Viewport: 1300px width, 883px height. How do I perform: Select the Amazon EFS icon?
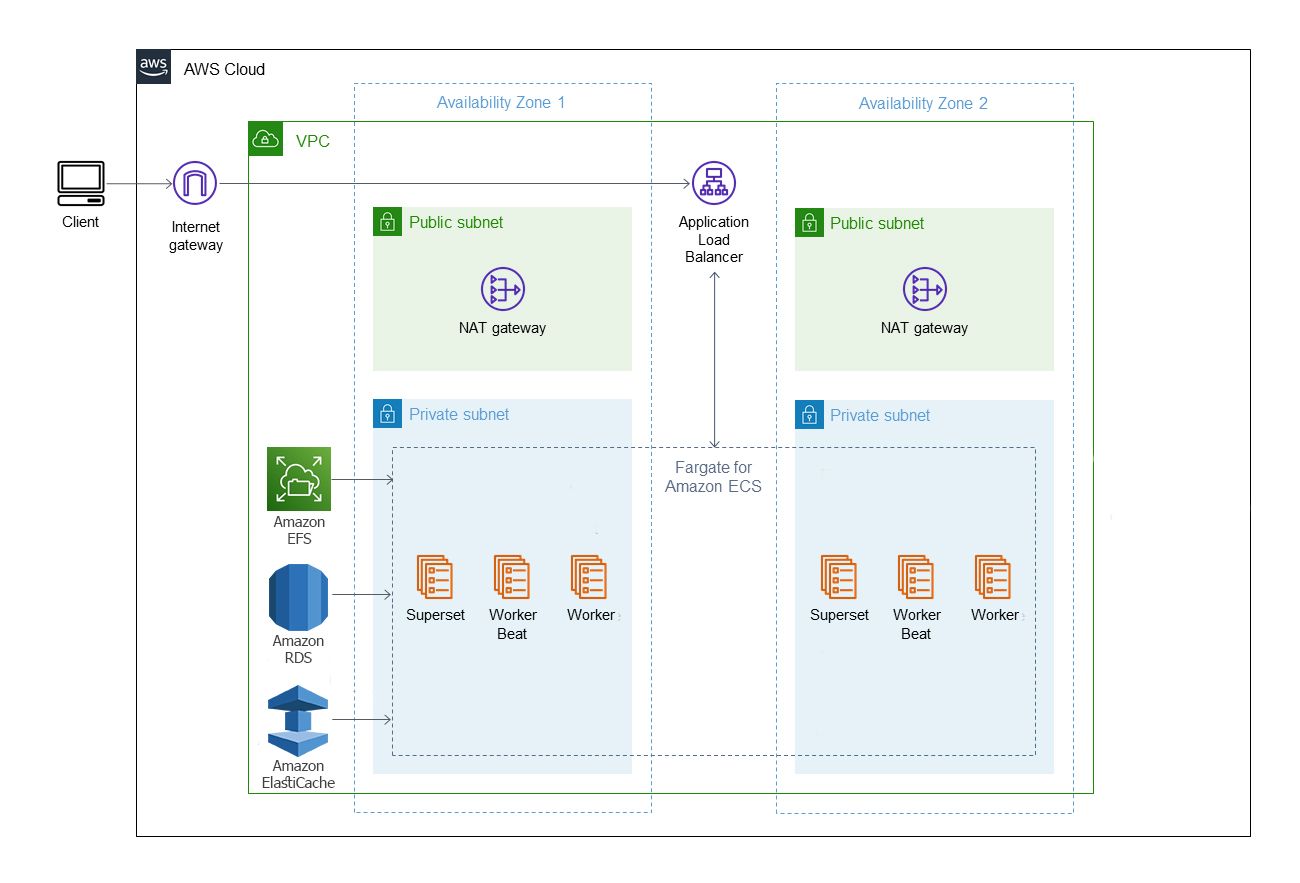click(299, 479)
